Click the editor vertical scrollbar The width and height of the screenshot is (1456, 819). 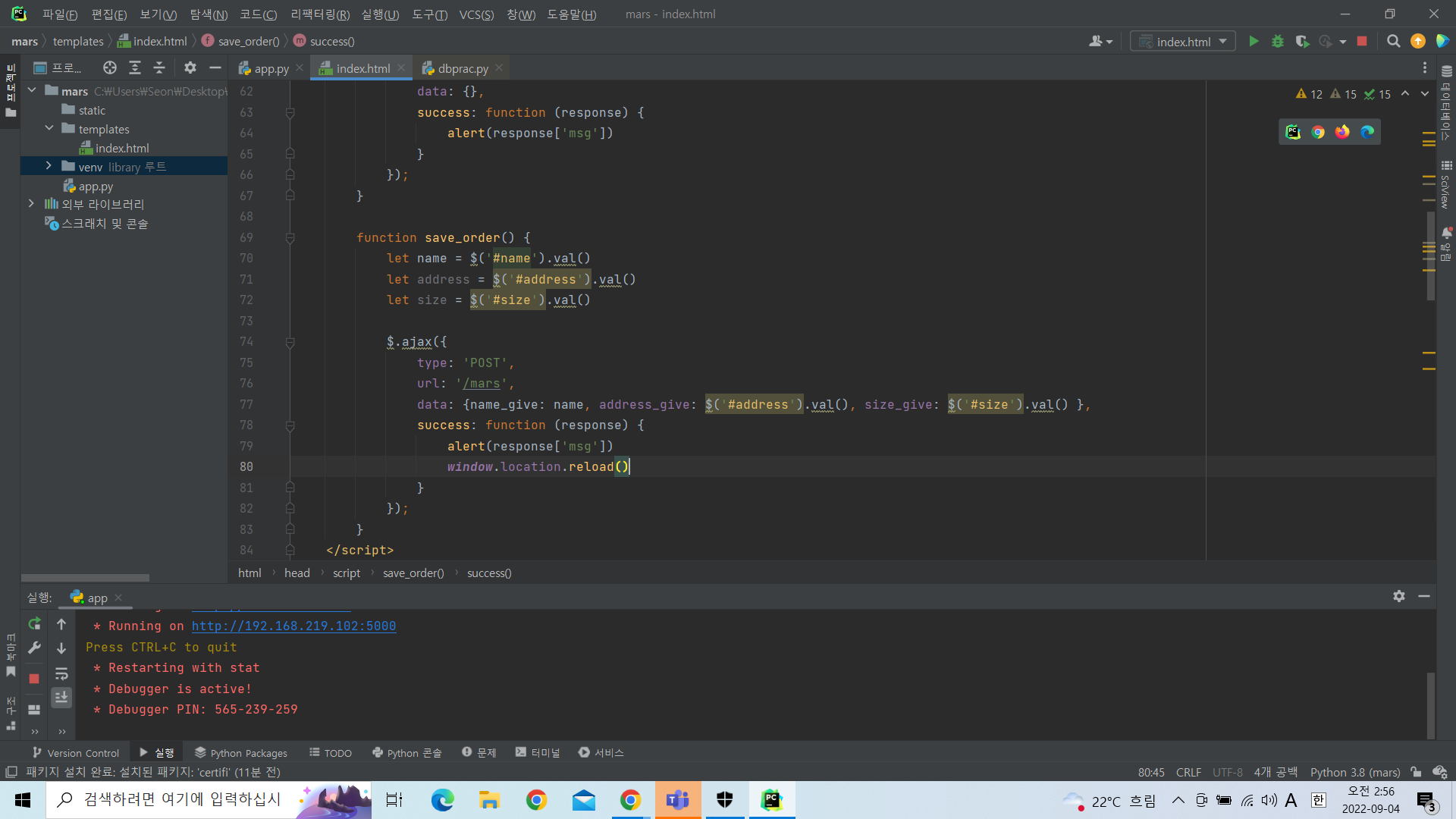click(1430, 256)
